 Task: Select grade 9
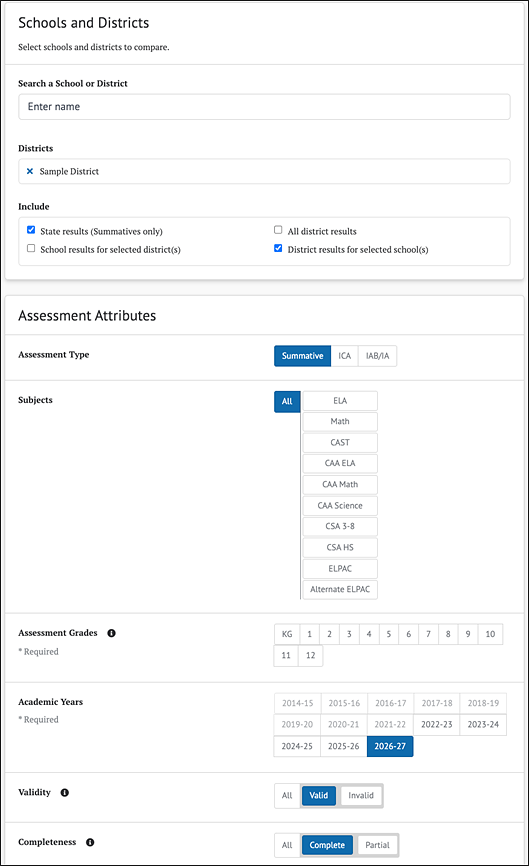(468, 634)
